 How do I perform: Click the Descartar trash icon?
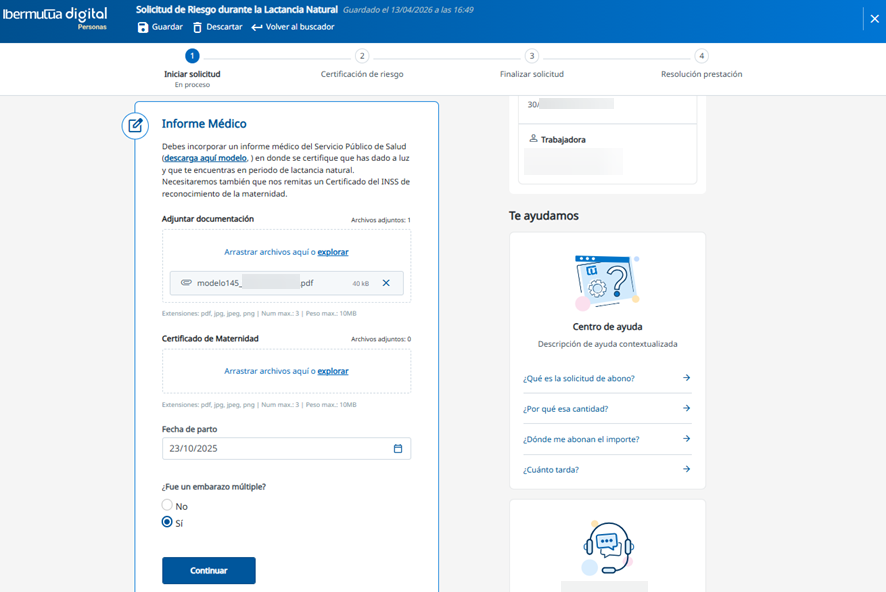[x=197, y=27]
